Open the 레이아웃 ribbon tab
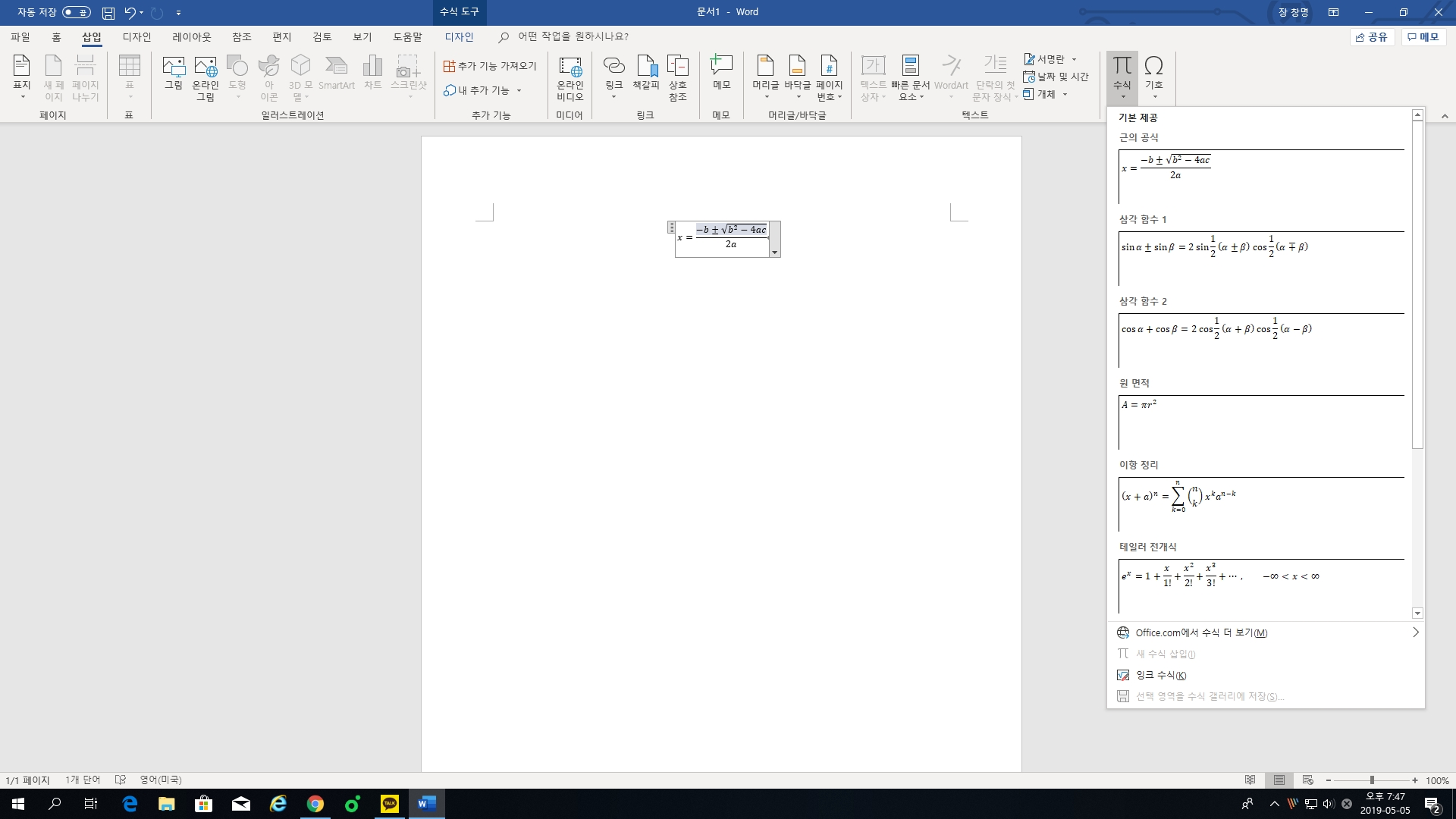 (191, 36)
